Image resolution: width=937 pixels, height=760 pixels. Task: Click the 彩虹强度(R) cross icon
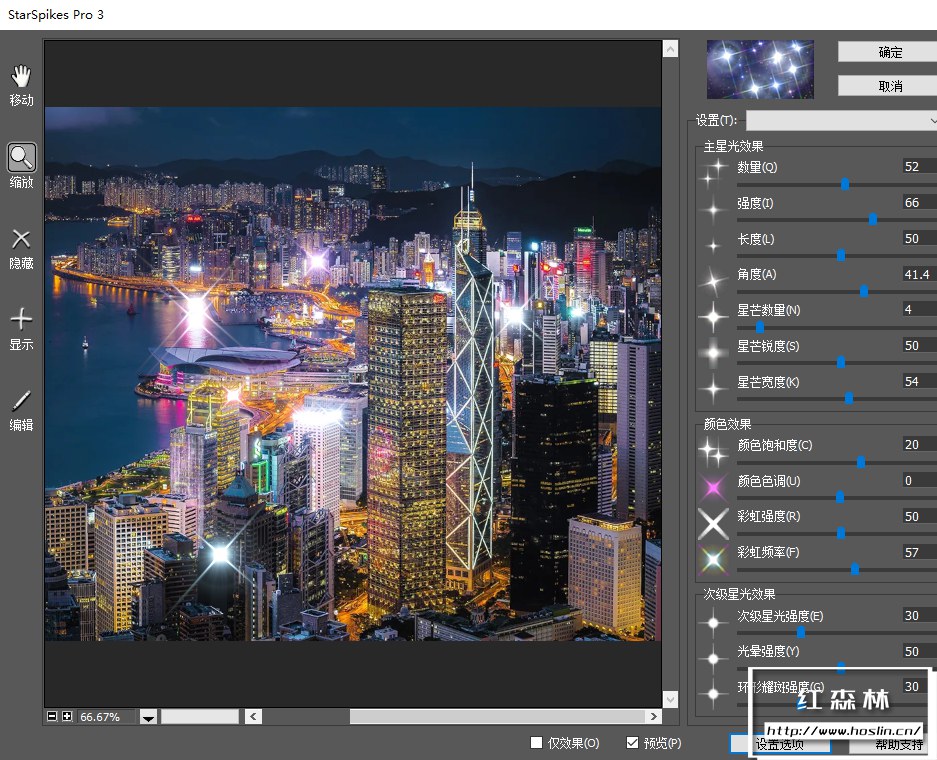[713, 523]
